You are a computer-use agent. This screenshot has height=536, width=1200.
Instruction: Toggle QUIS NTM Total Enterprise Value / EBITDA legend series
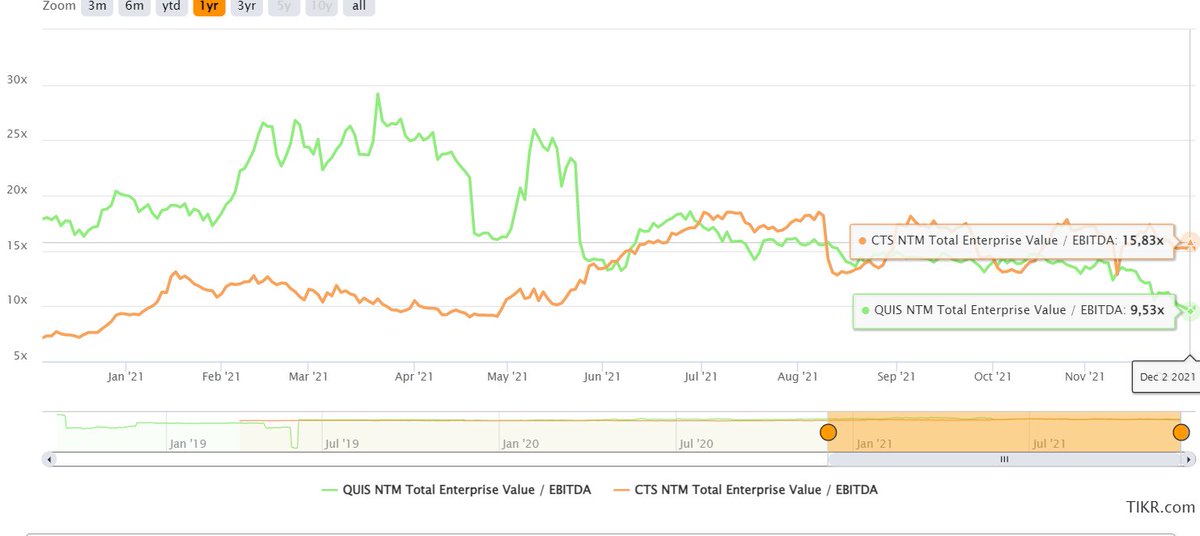456,489
